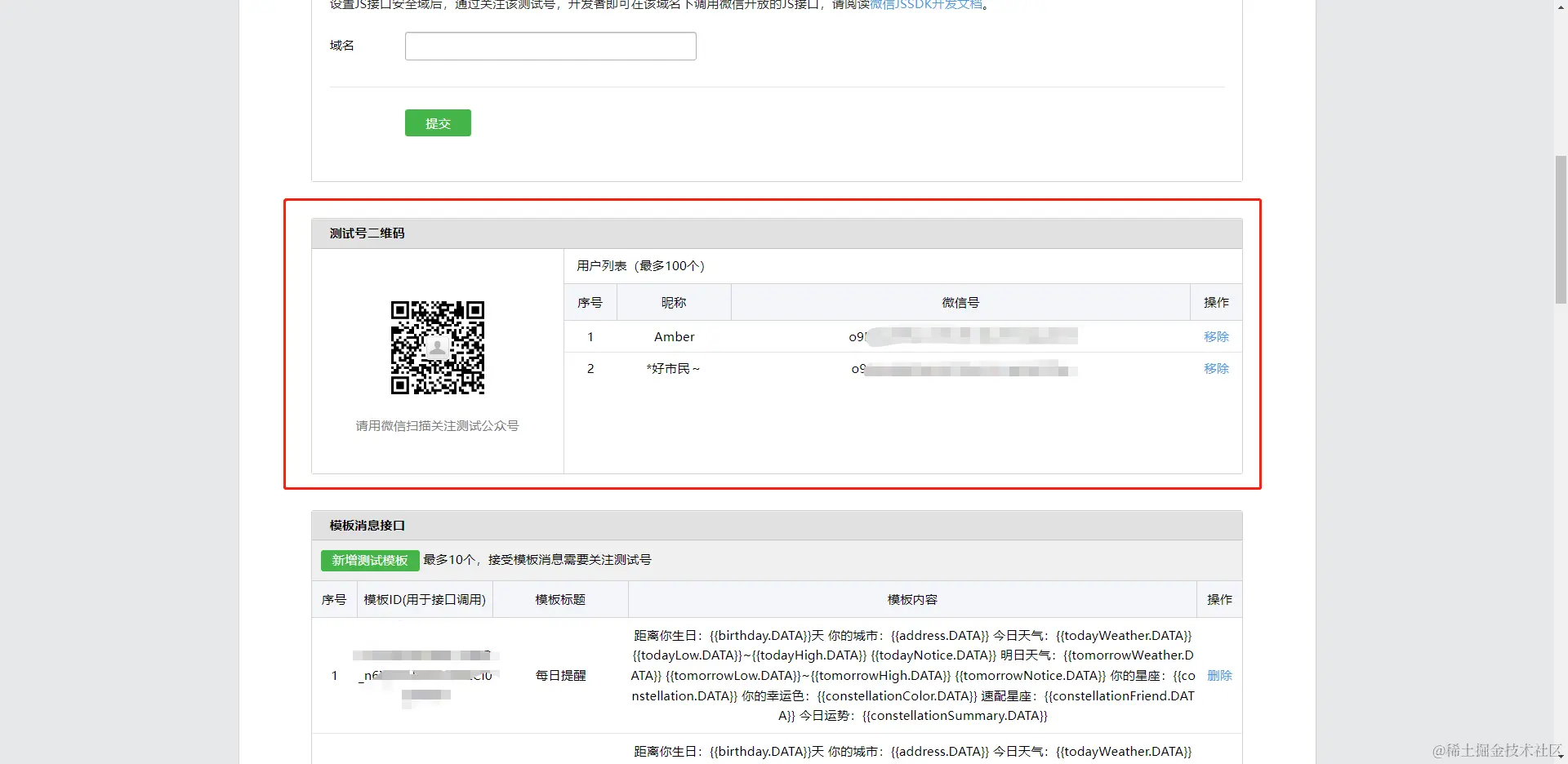1568x764 pixels.
Task: Select the 微信号 column header
Action: 960,302
